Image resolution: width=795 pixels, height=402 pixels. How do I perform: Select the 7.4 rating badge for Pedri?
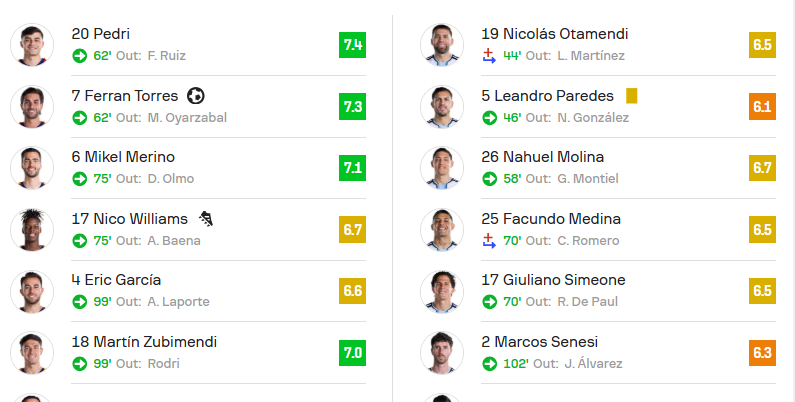352,45
